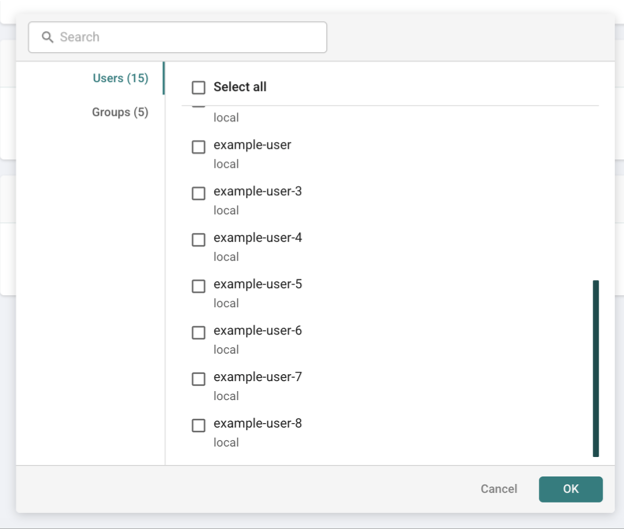The image size is (625, 529).
Task: Click the Select all label text
Action: (240, 87)
